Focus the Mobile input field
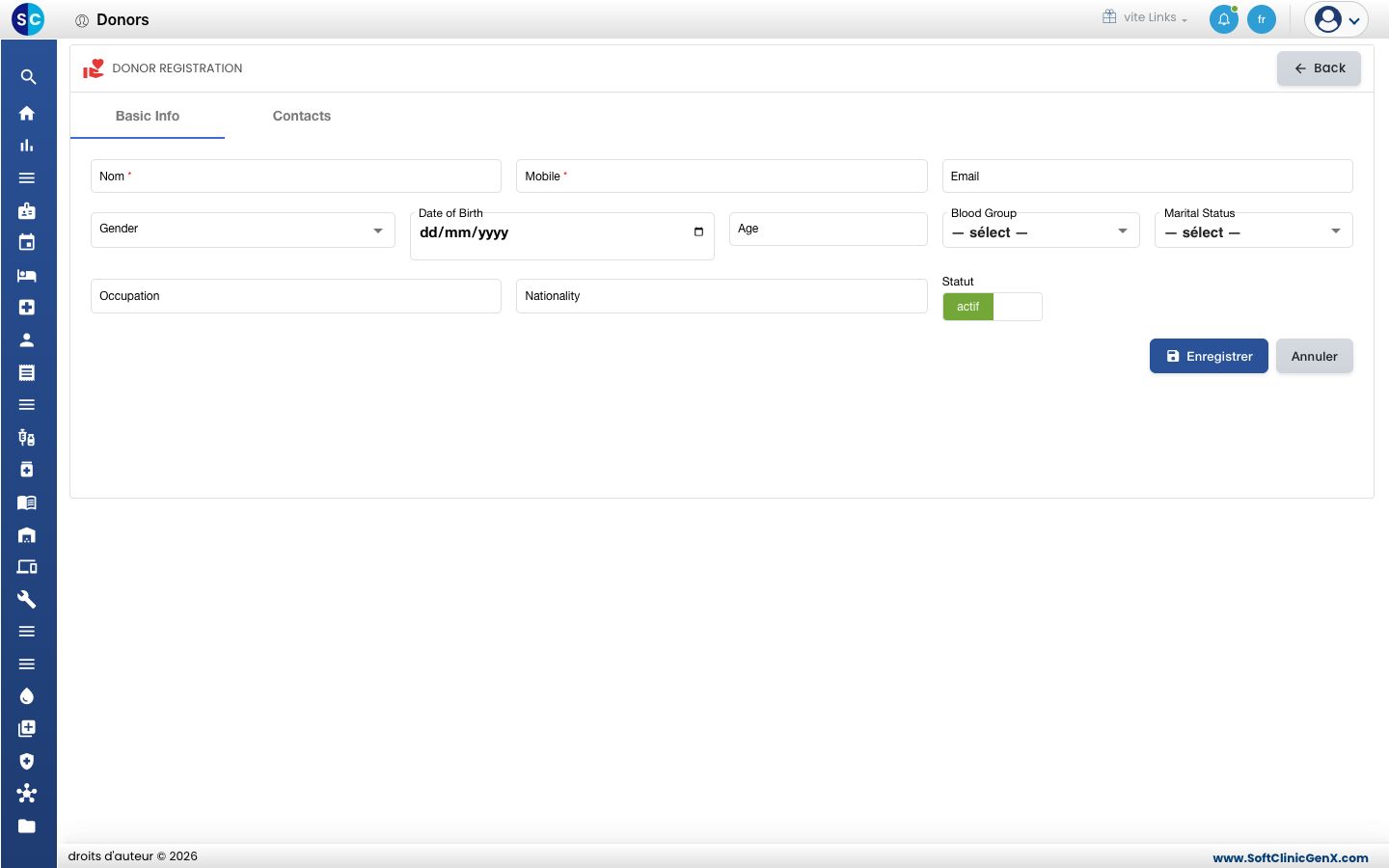Image resolution: width=1389 pixels, height=868 pixels. pos(722,176)
